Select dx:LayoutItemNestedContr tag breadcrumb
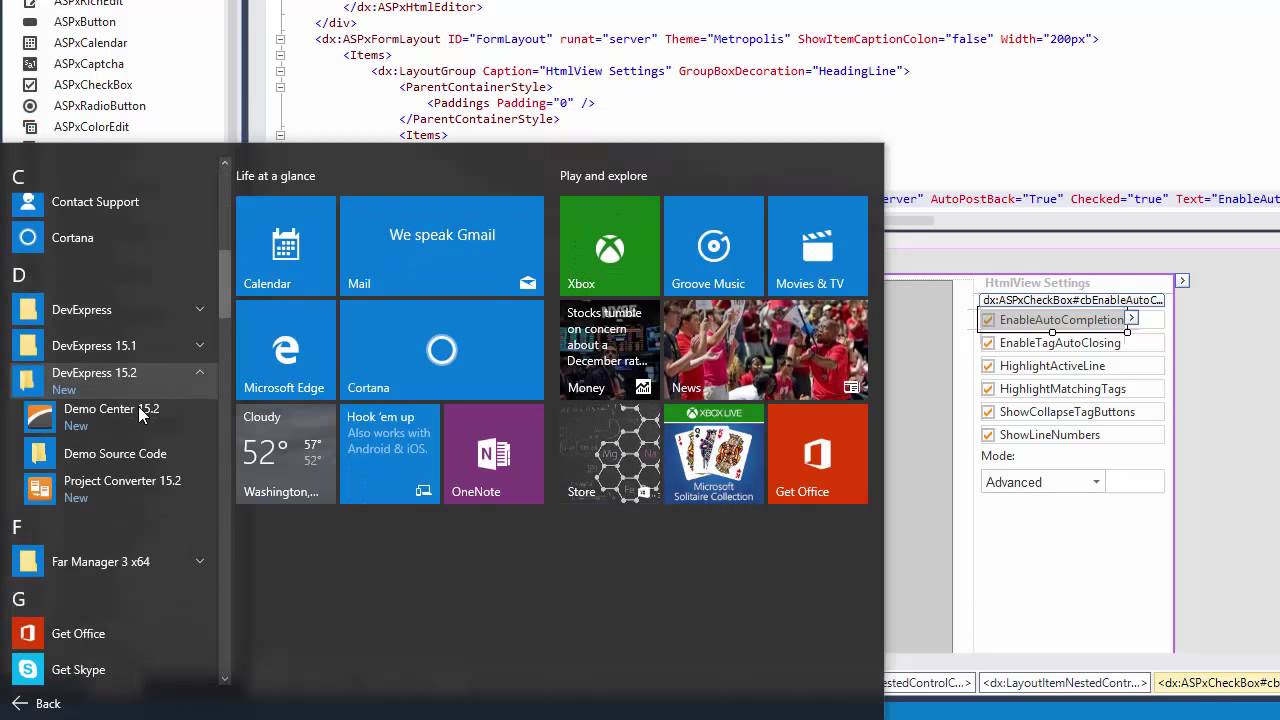The height and width of the screenshot is (720, 1280). [1064, 683]
